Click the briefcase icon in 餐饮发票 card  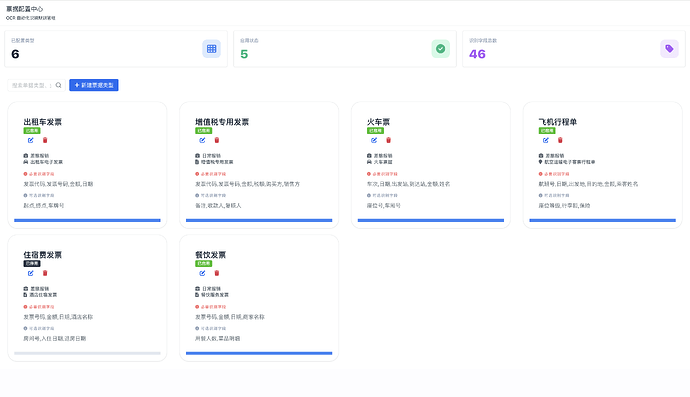(197, 289)
